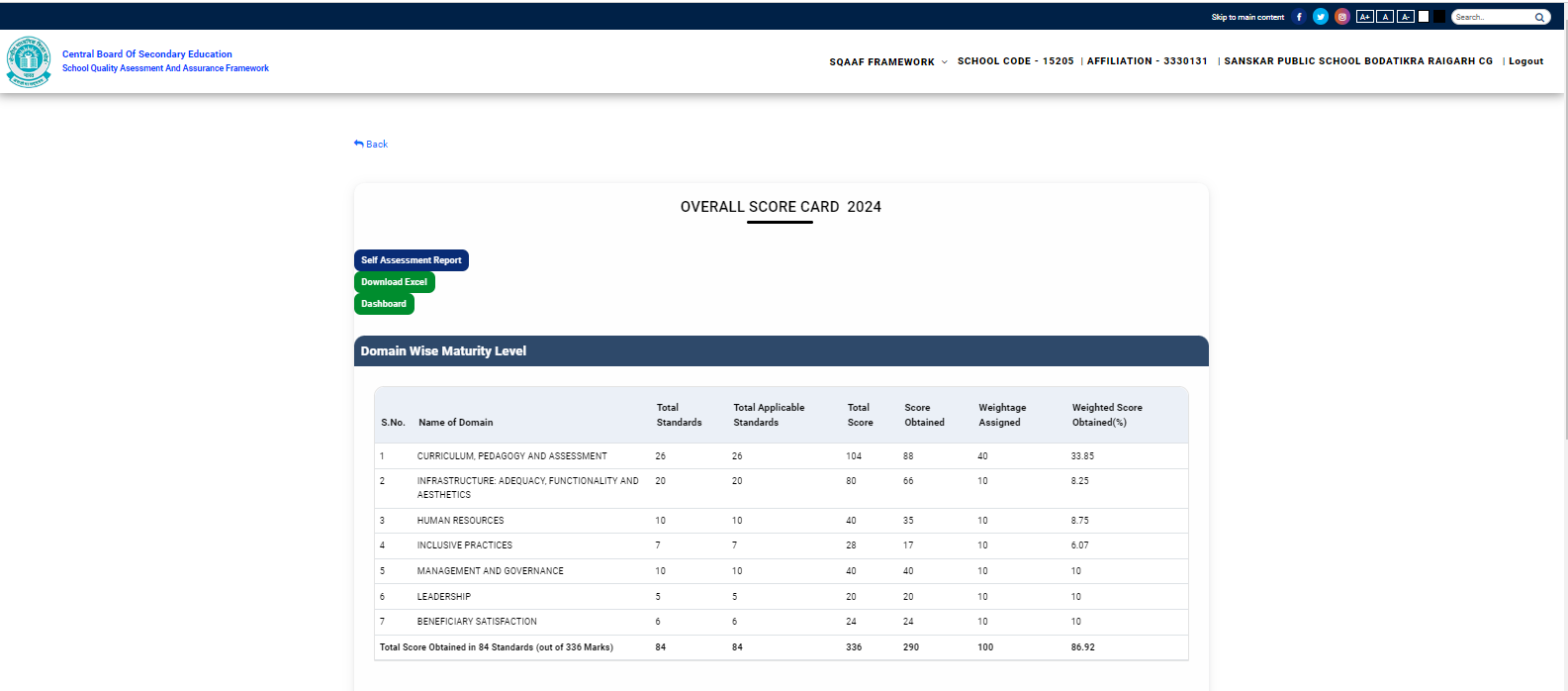
Task: Click the CBSE logo emblem
Action: coord(29,62)
